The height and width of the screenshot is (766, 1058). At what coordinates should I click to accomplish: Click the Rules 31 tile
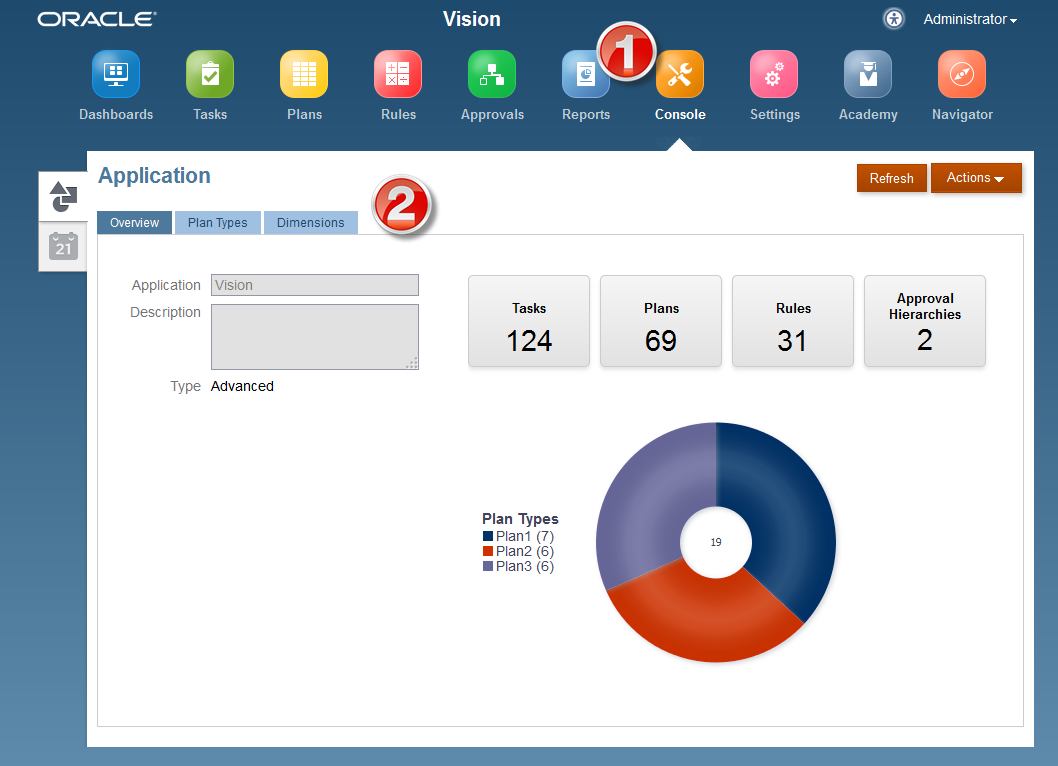[x=793, y=321]
